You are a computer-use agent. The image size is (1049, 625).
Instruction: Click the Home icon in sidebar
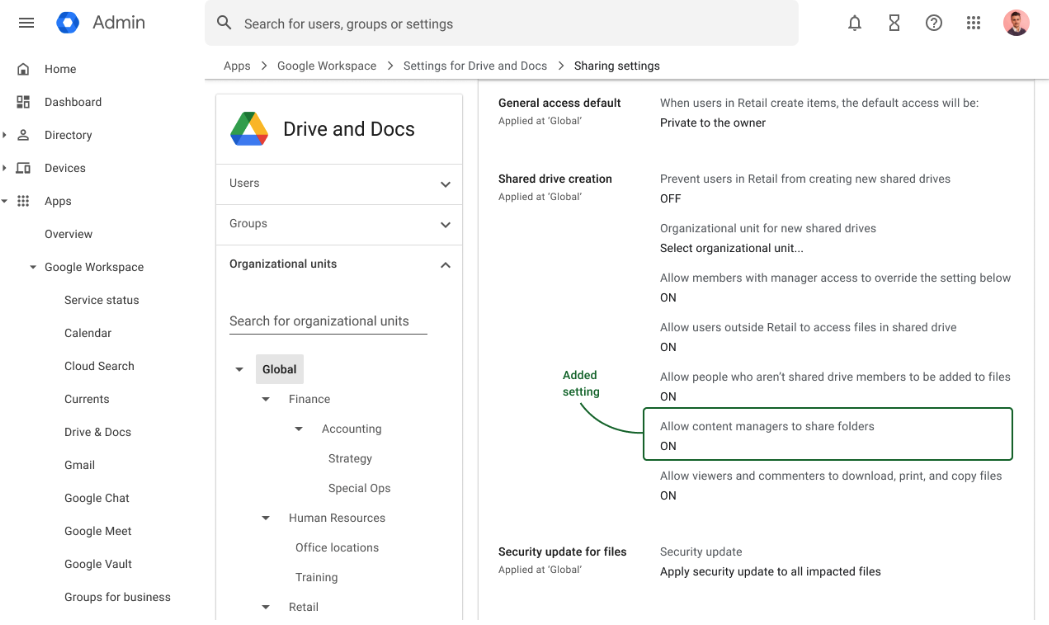click(23, 69)
